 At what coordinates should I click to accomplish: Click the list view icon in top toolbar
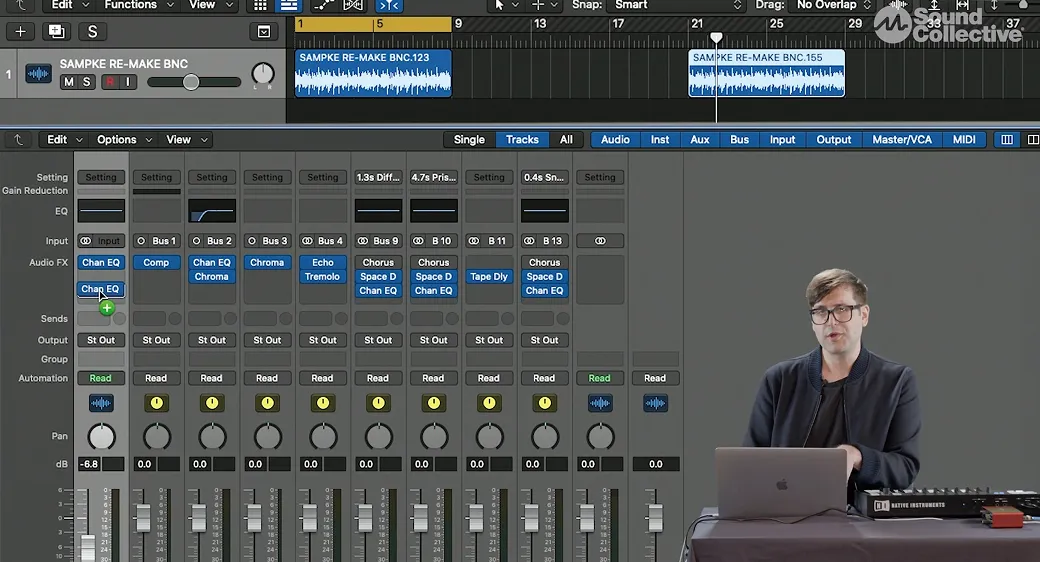pos(289,5)
